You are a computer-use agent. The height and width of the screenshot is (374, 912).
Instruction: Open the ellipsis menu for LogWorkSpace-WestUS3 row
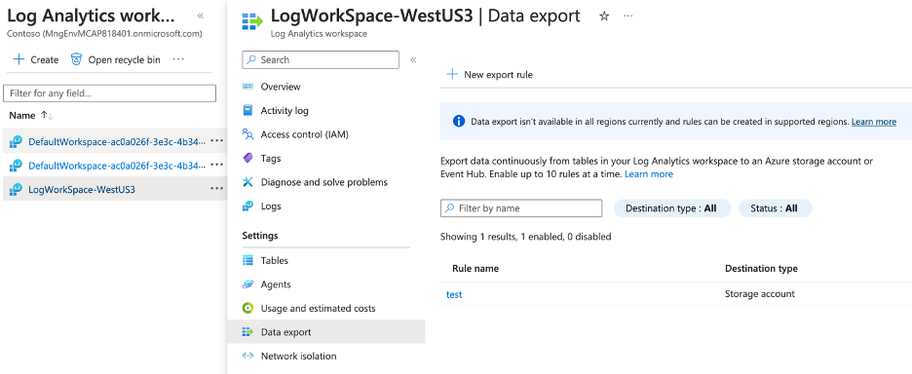click(x=217, y=188)
